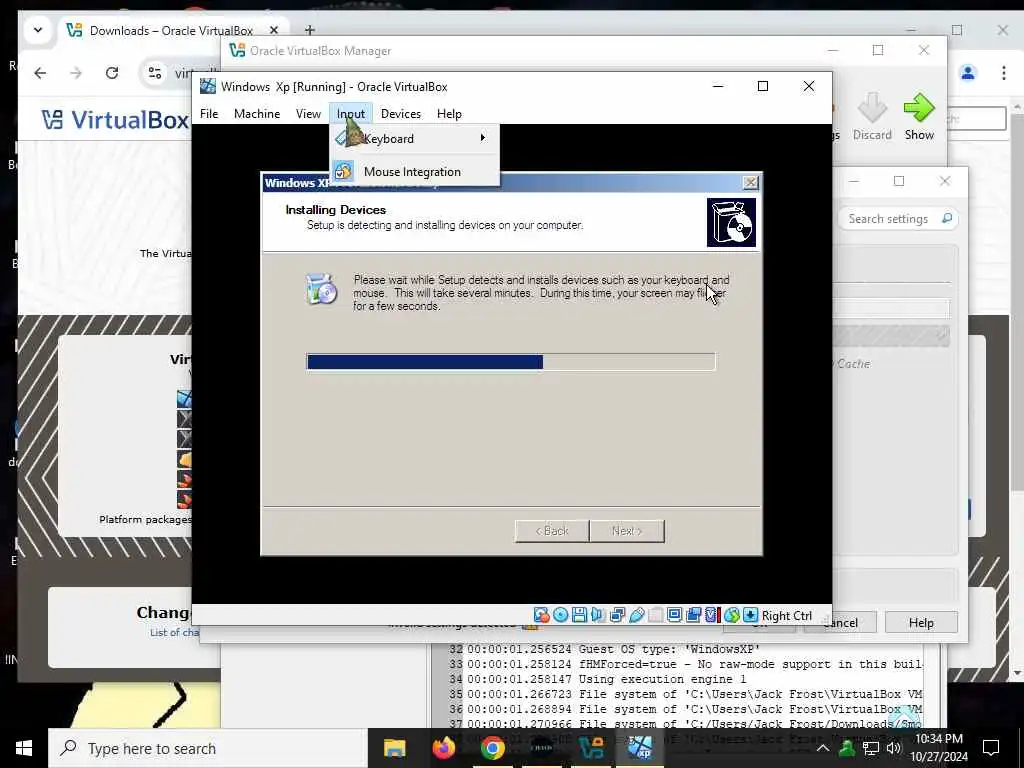
Task: Close the Downloads Chrome tab
Action: (274, 30)
